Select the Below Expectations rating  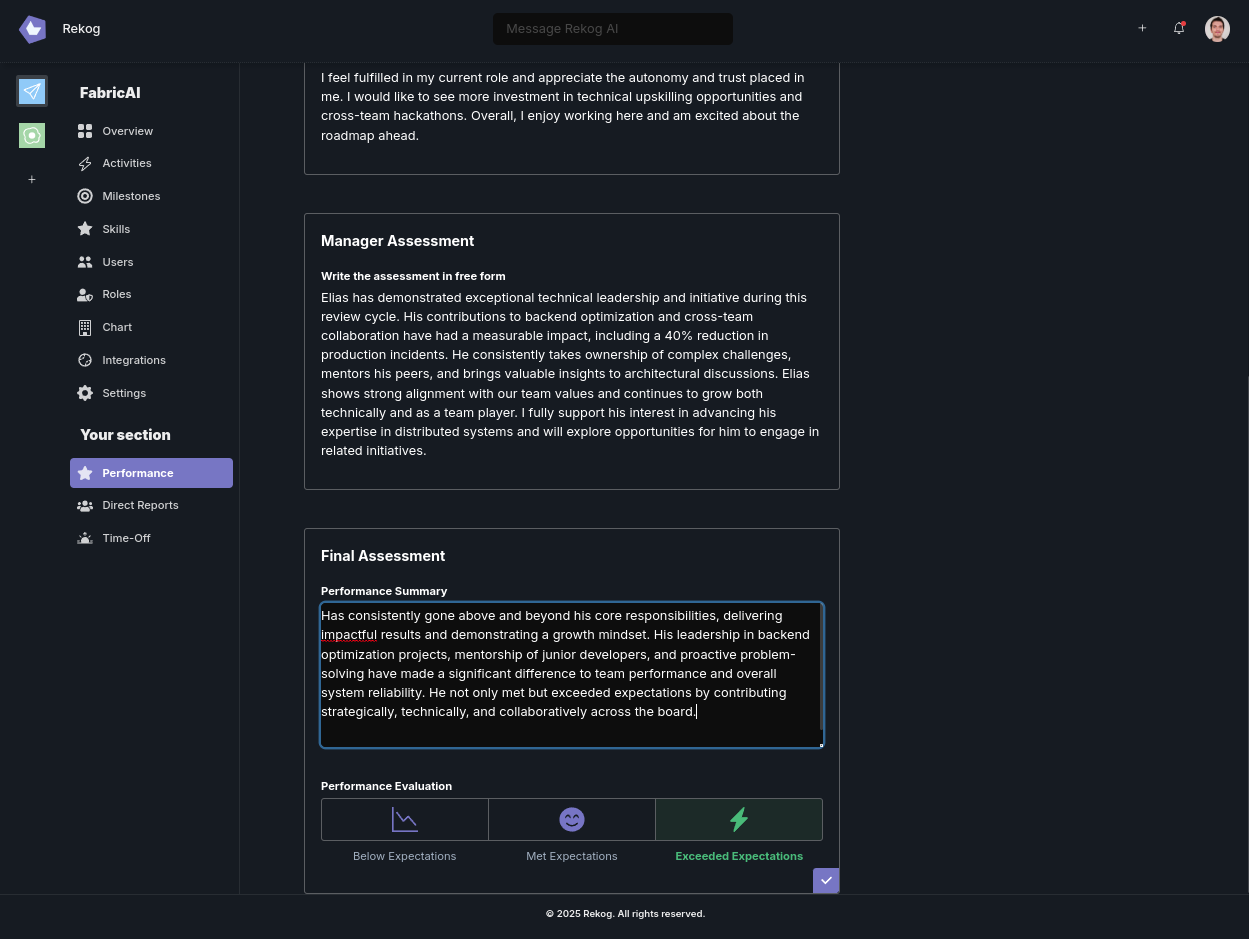[x=405, y=820]
